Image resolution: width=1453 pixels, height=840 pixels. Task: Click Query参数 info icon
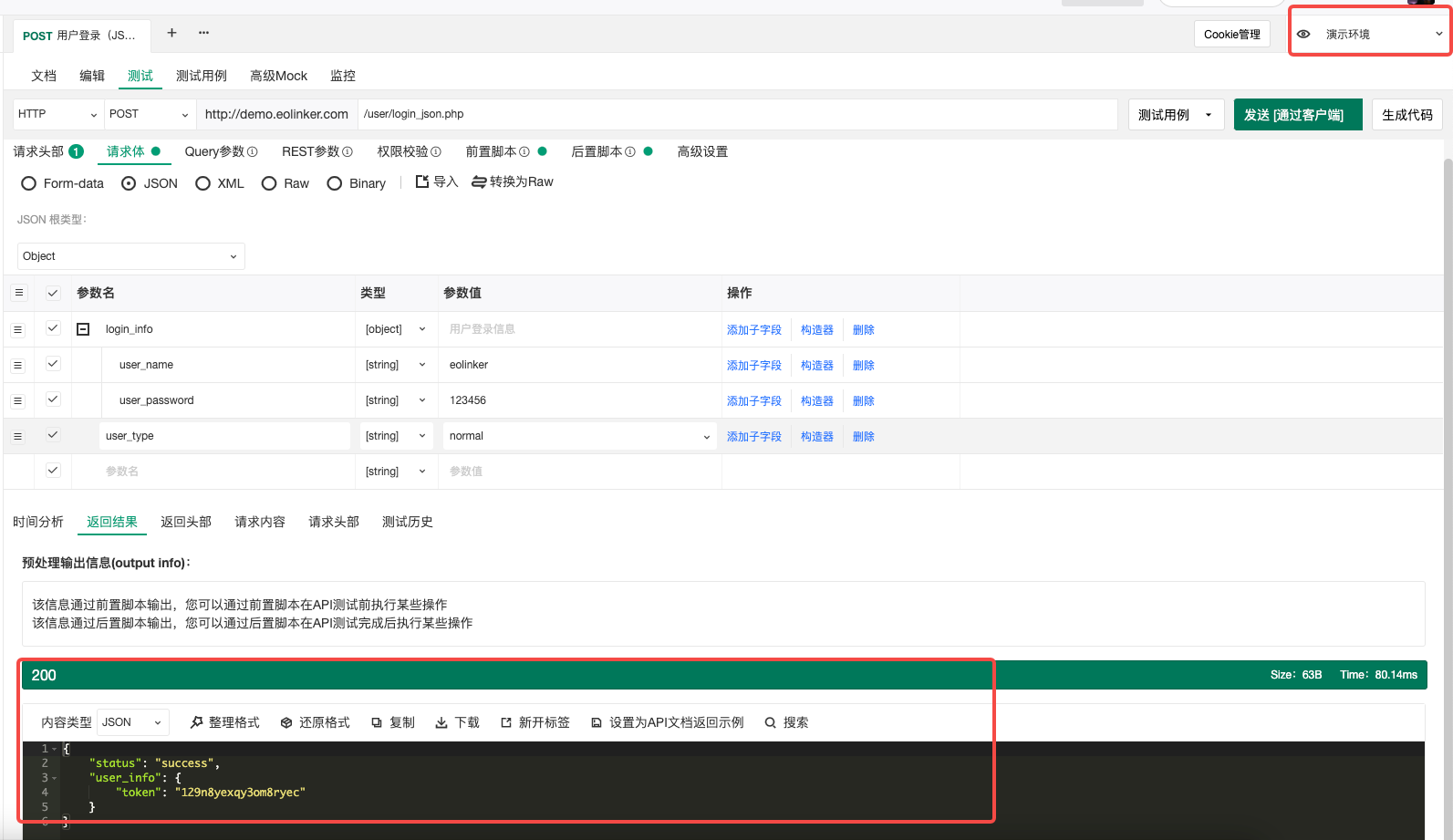pos(253,152)
